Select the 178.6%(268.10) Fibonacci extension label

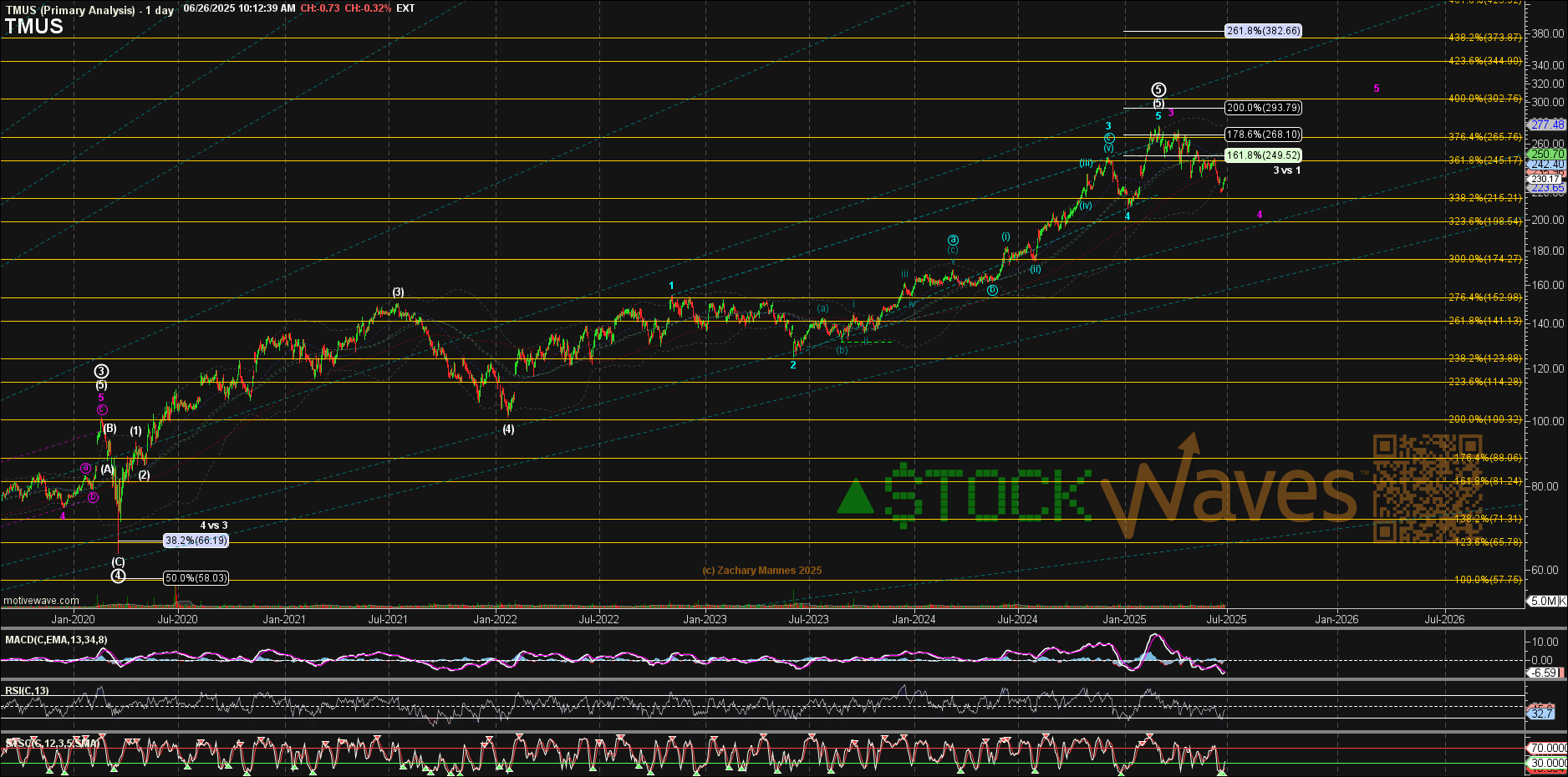click(x=1263, y=135)
